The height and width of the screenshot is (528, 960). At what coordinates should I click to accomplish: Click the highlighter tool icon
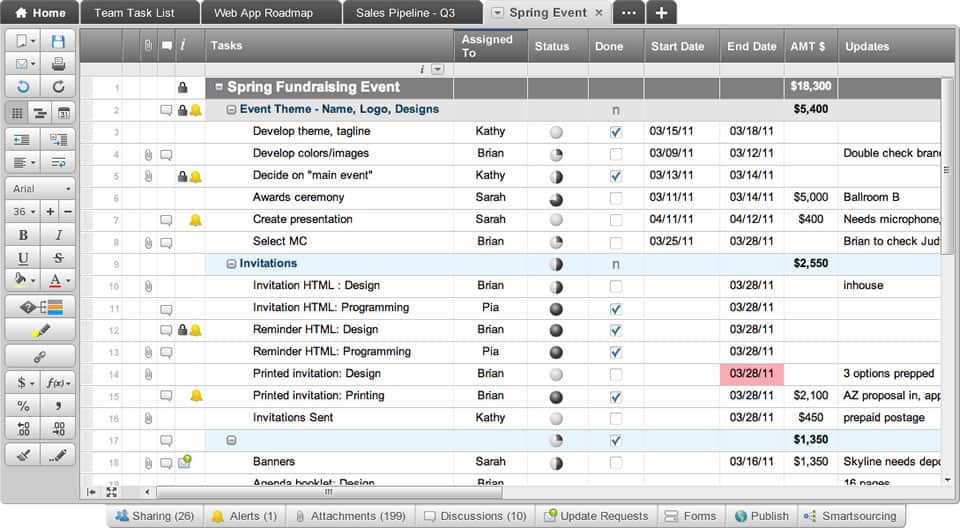tap(40, 330)
